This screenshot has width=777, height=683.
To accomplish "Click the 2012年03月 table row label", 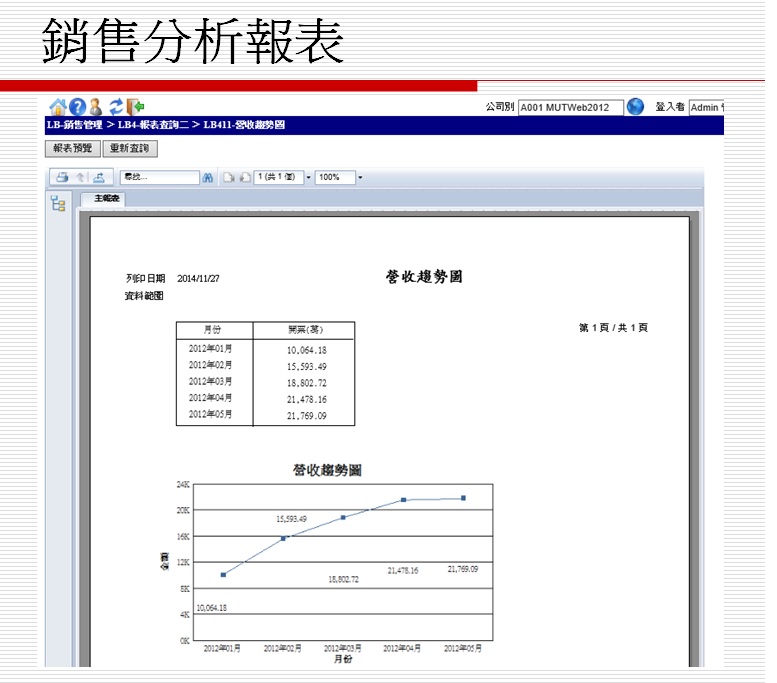I will tap(210, 382).
